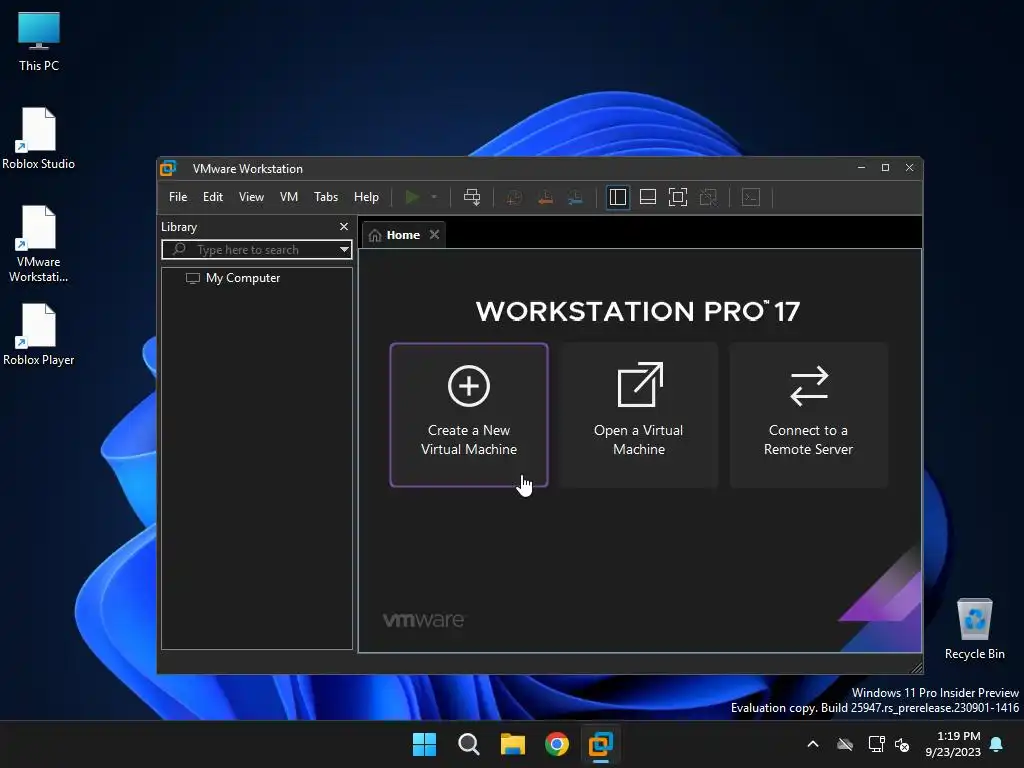Toggle the thumbnail bar view icon
1024x768 pixels.
pos(648,197)
